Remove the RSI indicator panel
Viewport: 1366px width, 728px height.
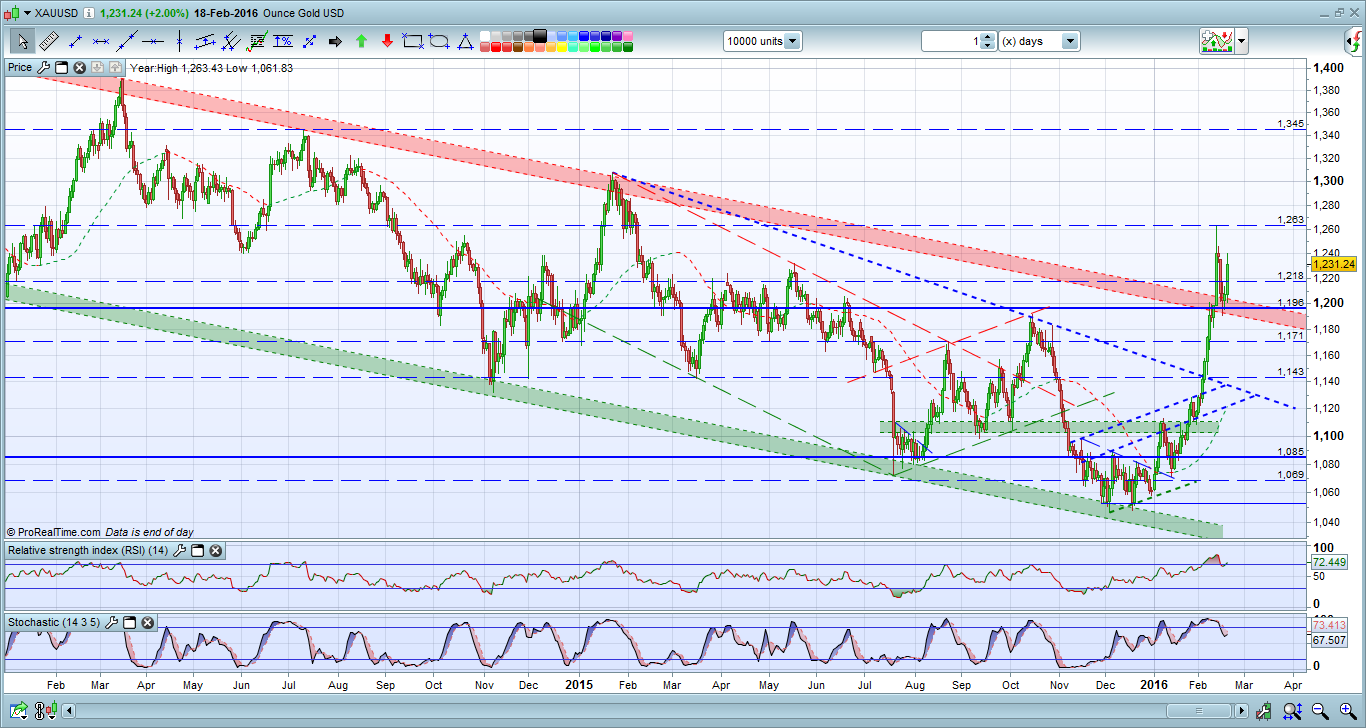(x=215, y=551)
